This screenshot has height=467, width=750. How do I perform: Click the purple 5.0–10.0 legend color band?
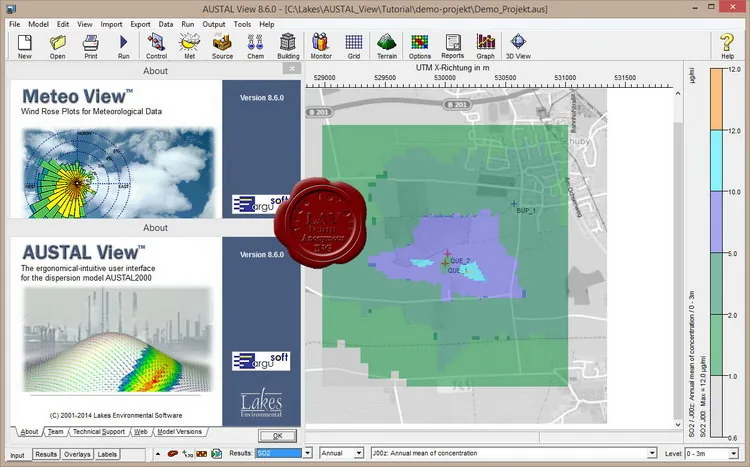717,222
